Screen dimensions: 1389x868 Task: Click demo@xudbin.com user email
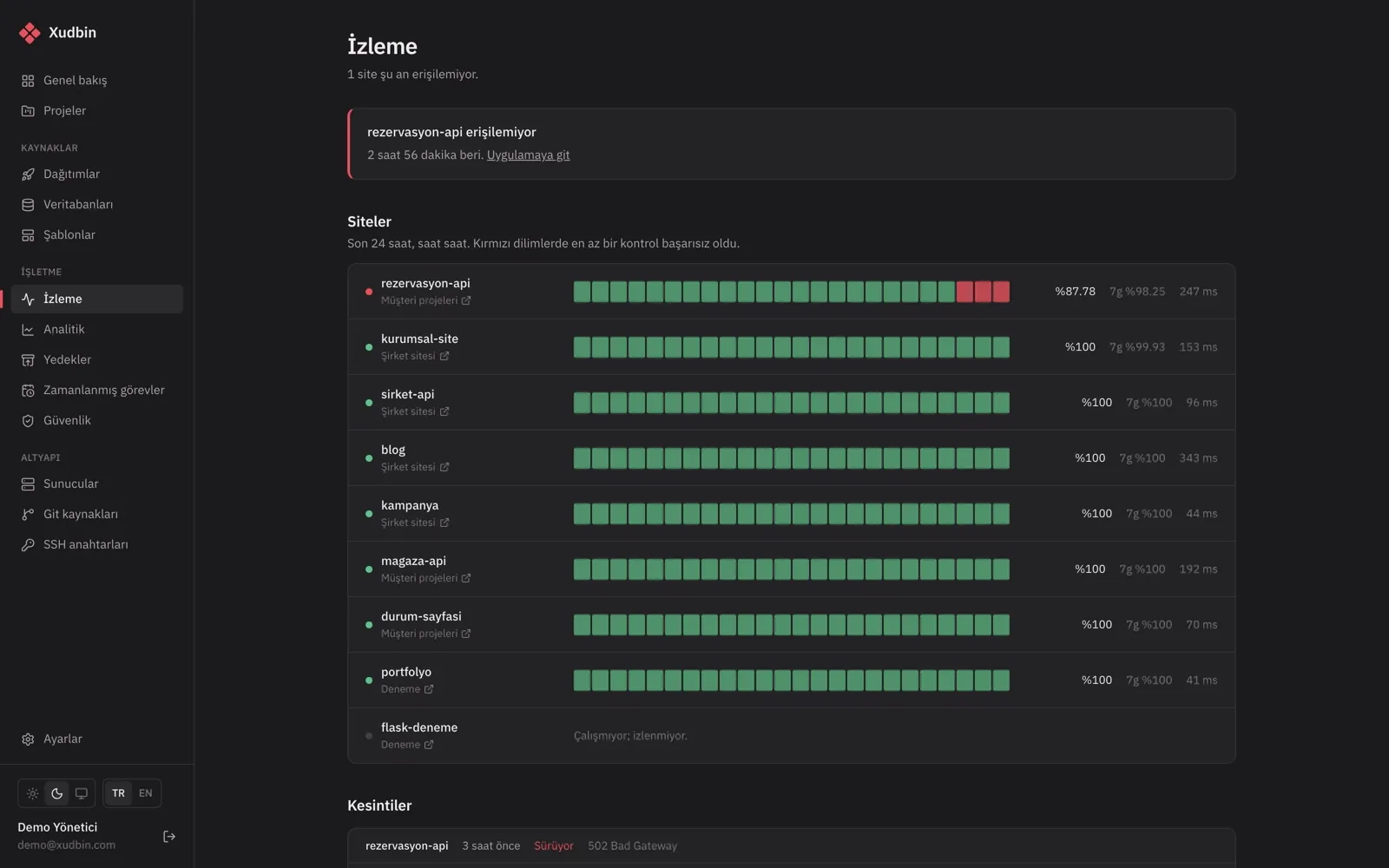pos(66,845)
